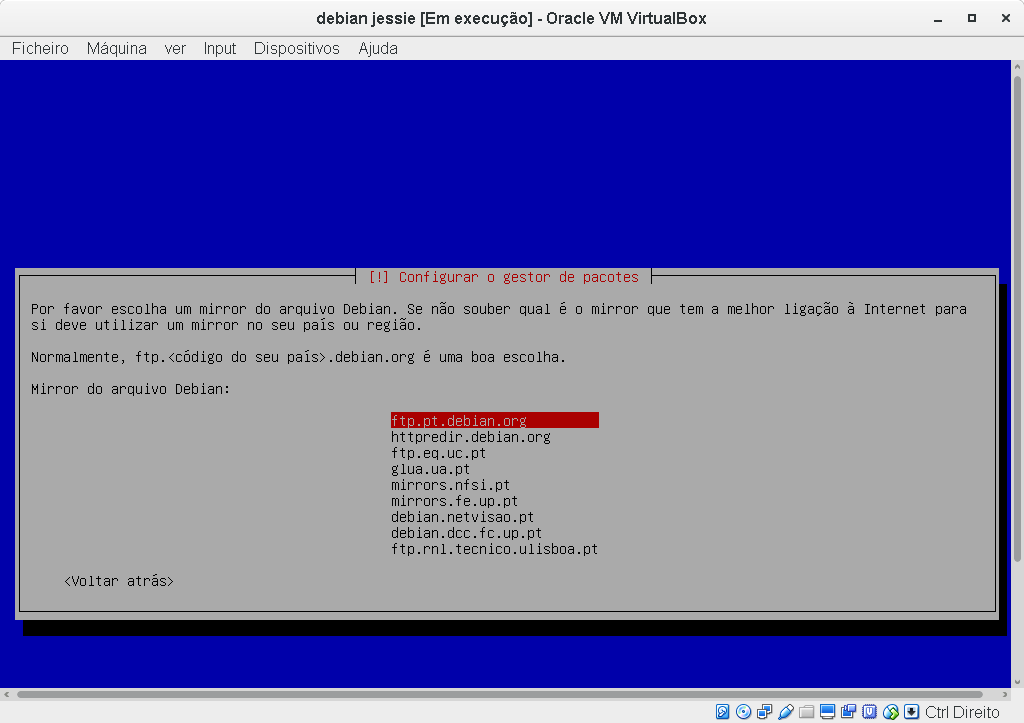Close the VirtualBox window

[x=1006, y=18]
